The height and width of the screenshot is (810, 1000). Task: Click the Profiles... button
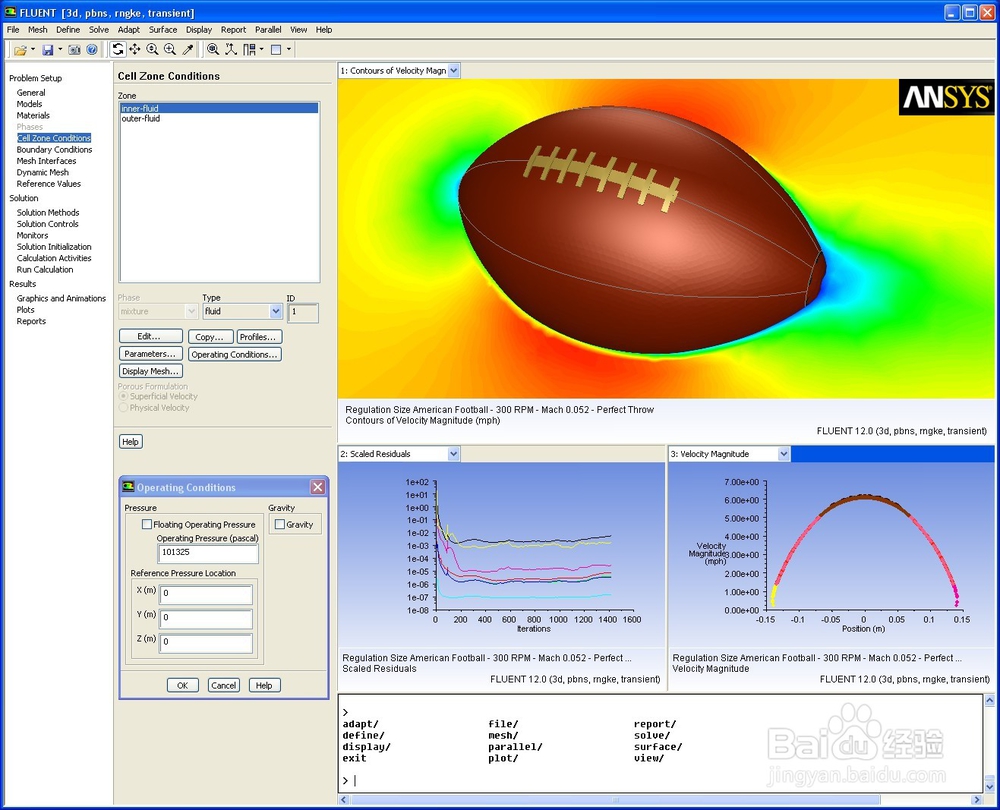[259, 336]
